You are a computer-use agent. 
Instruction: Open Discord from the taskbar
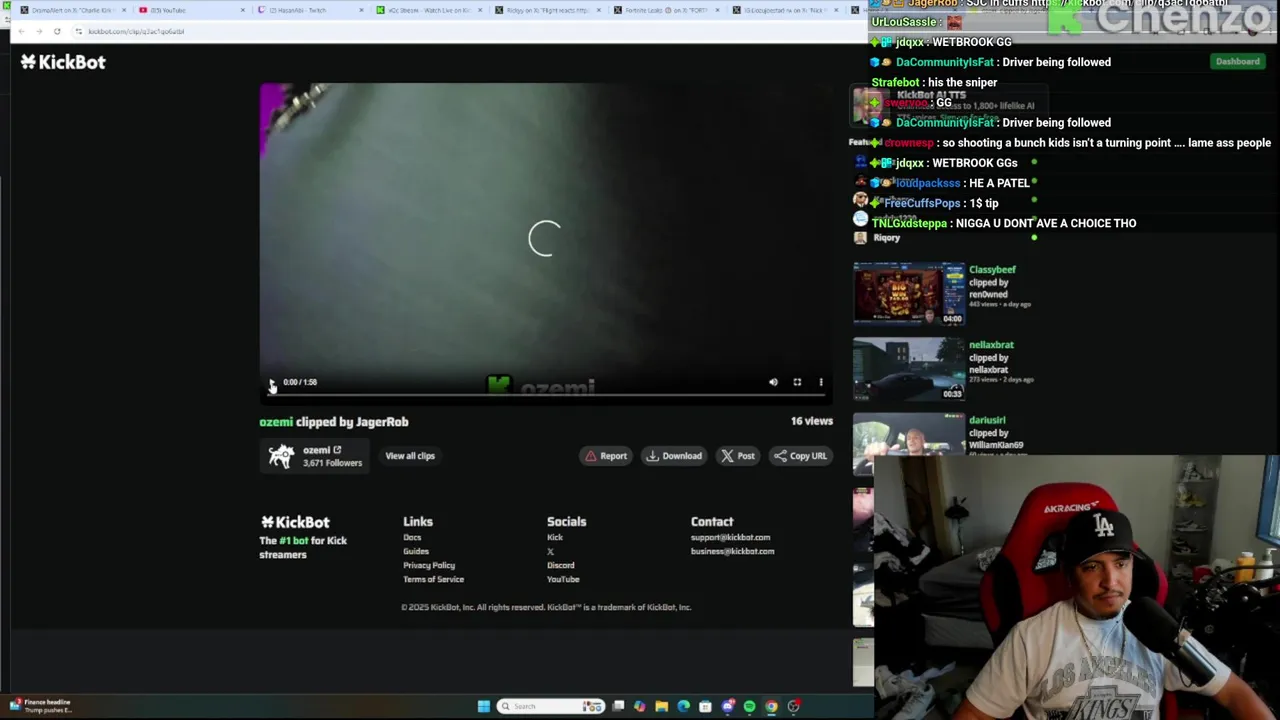pos(728,706)
